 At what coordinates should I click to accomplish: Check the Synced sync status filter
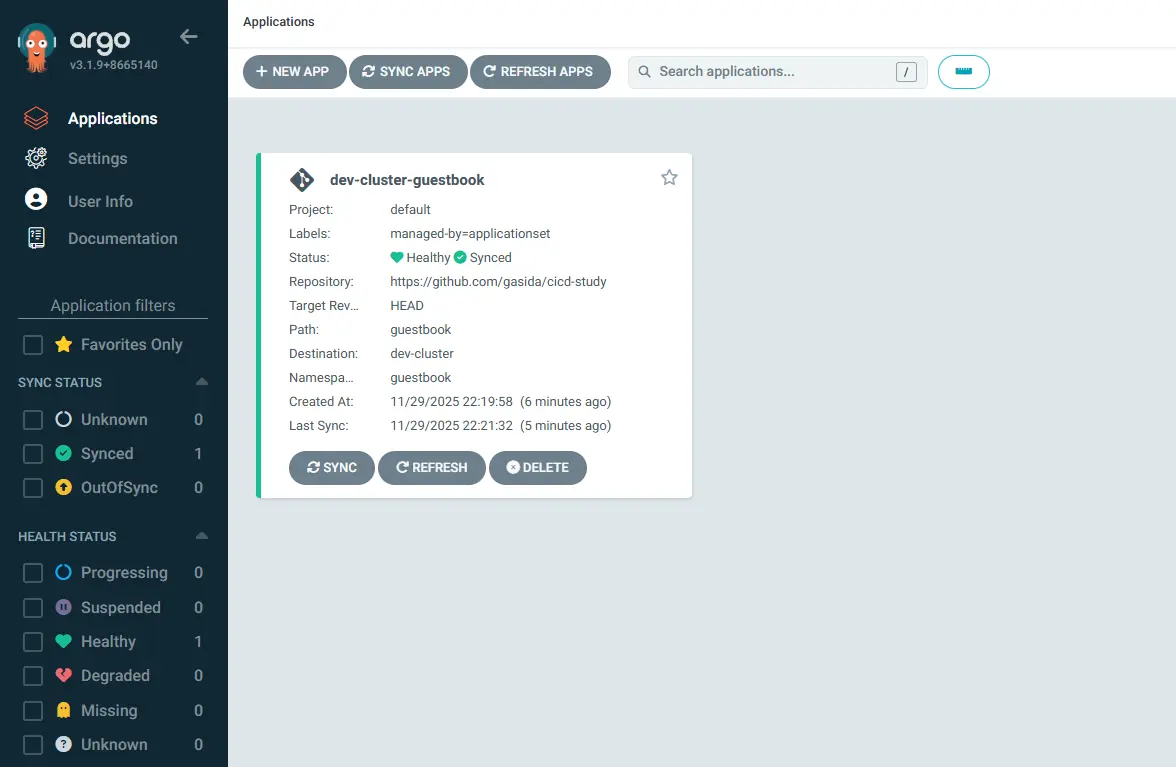[x=32, y=453]
